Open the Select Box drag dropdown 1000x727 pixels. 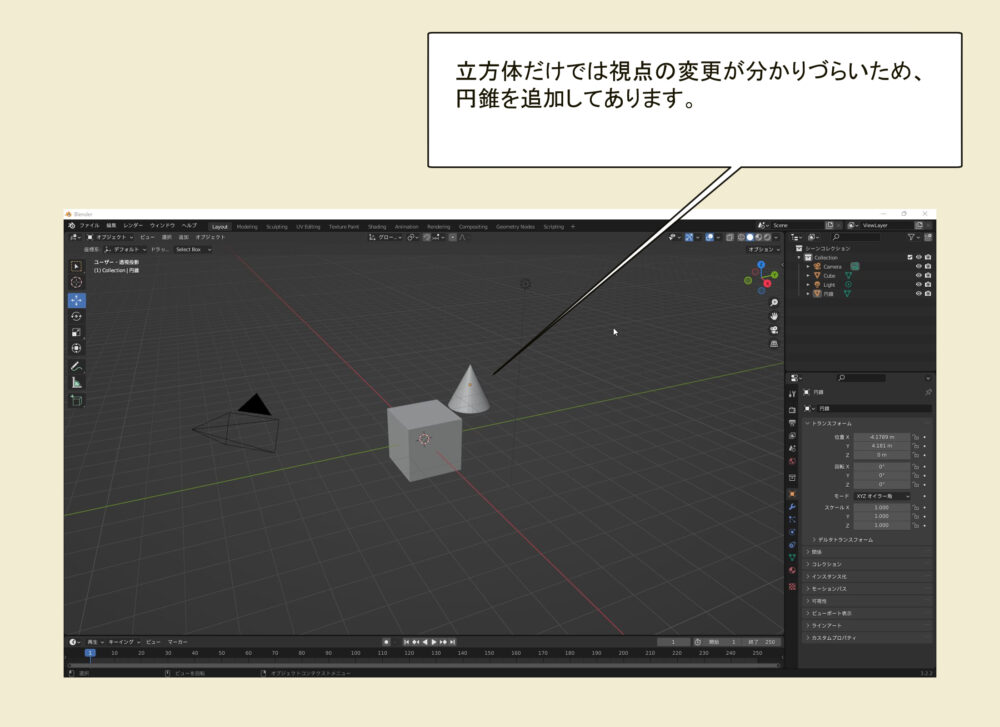pos(193,249)
